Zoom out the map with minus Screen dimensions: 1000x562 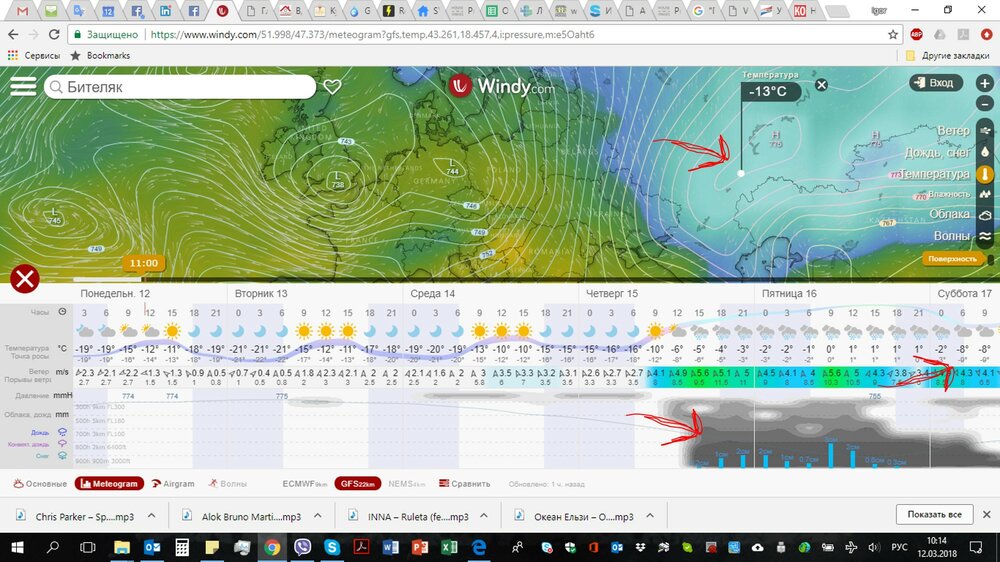[x=985, y=103]
